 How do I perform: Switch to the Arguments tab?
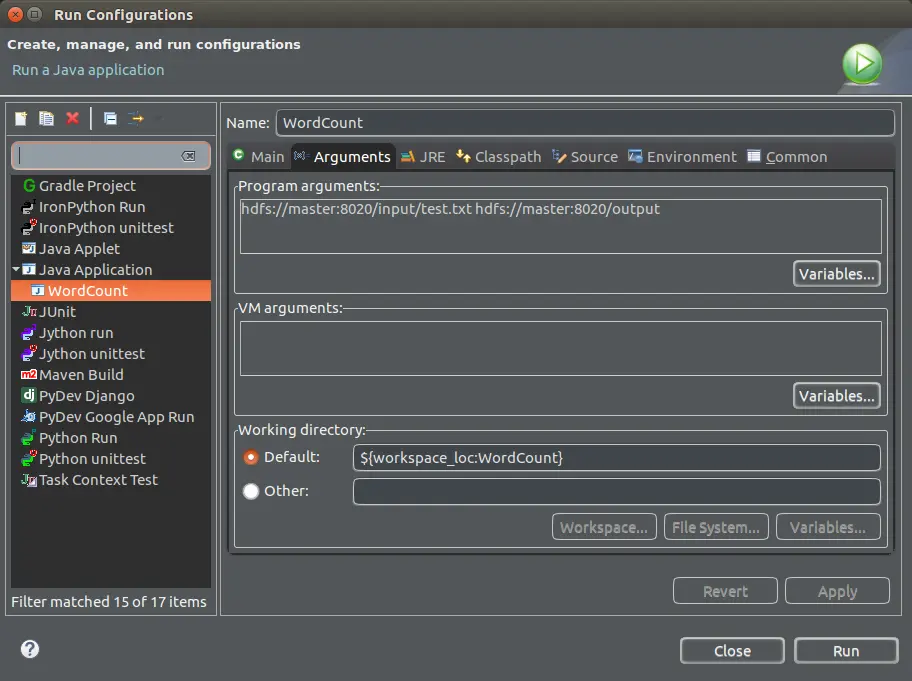(343, 156)
